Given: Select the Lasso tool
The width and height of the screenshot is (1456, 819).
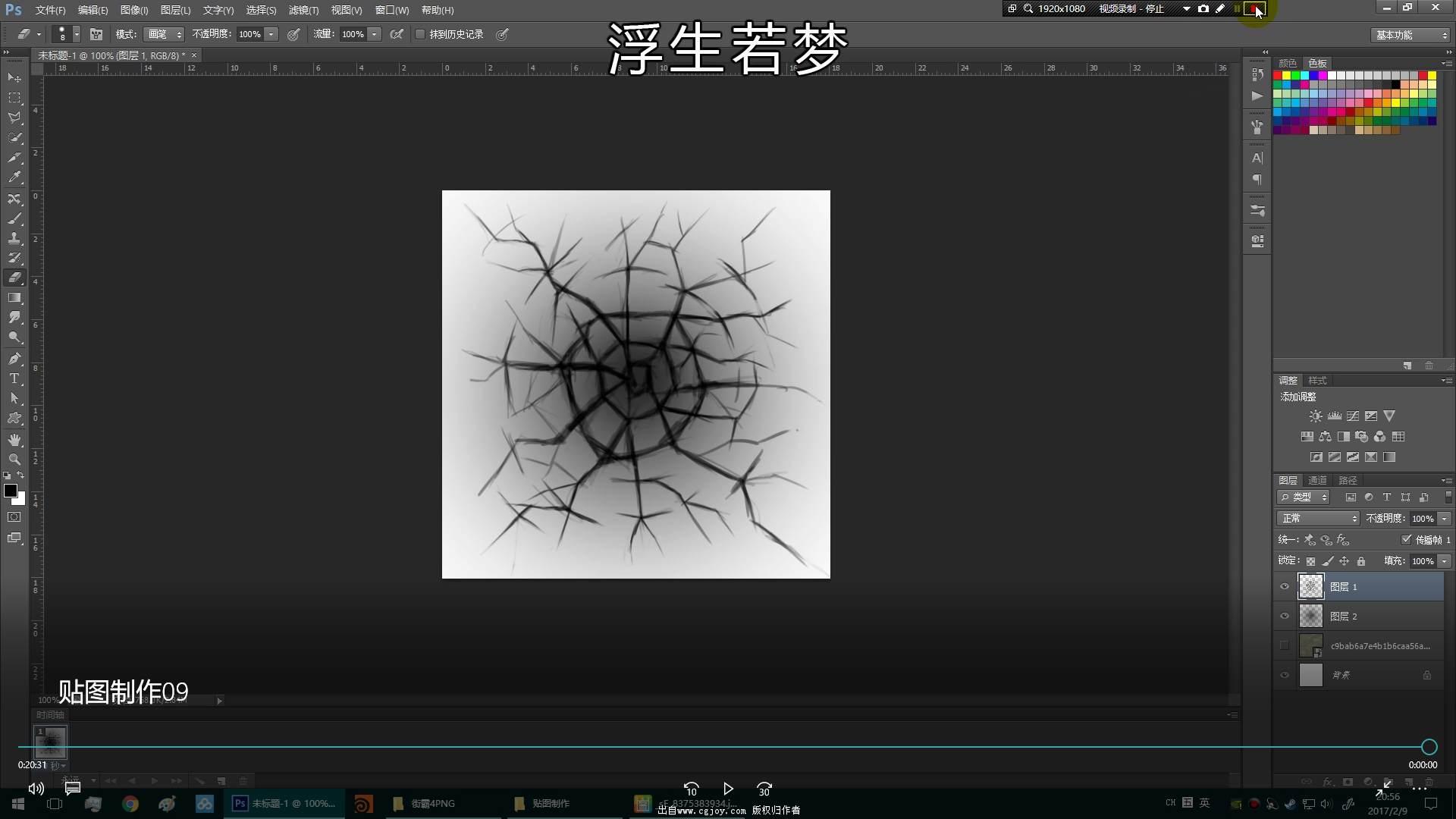Looking at the screenshot, I should pos(14,118).
